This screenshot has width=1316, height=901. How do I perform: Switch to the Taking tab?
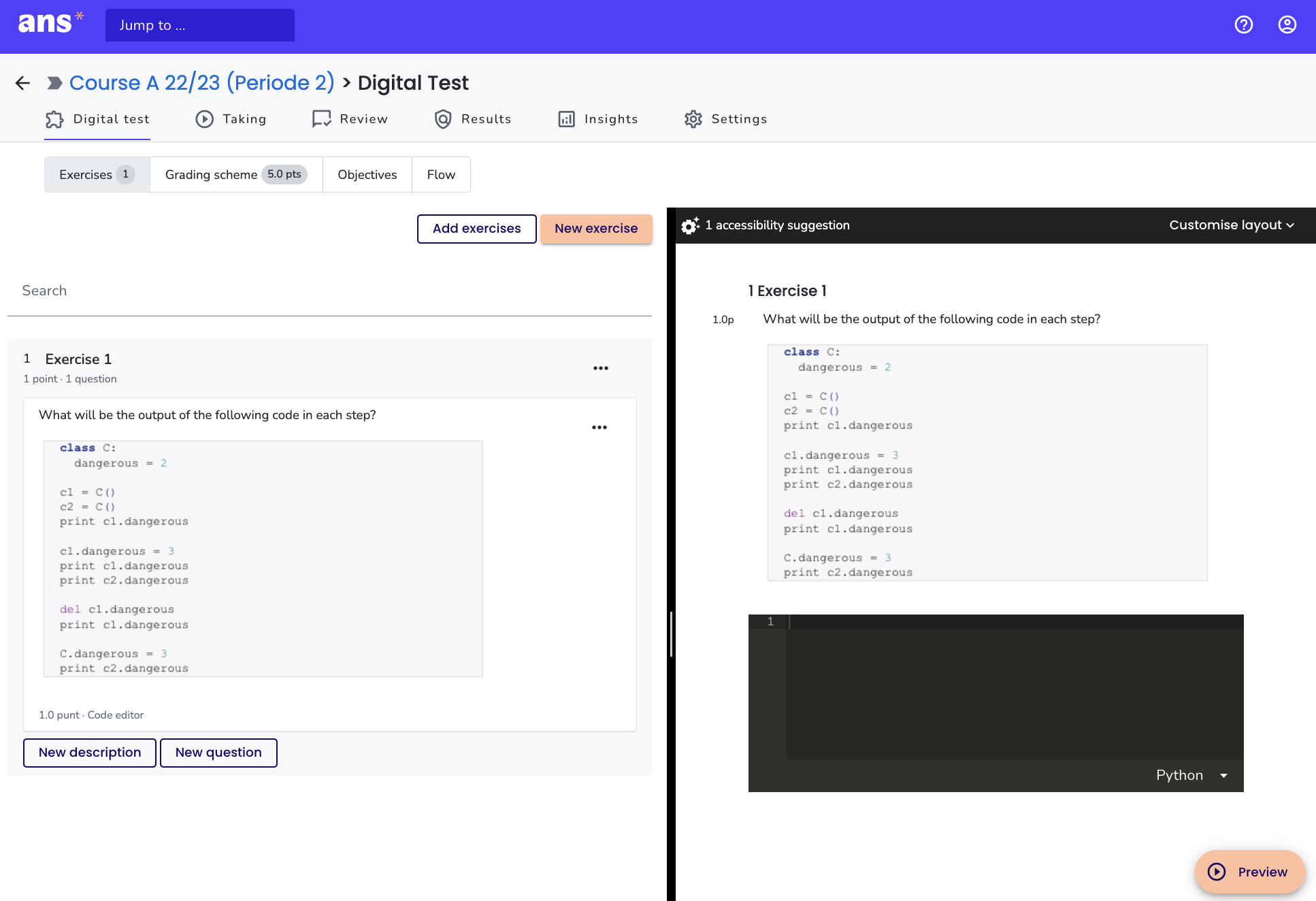point(231,119)
